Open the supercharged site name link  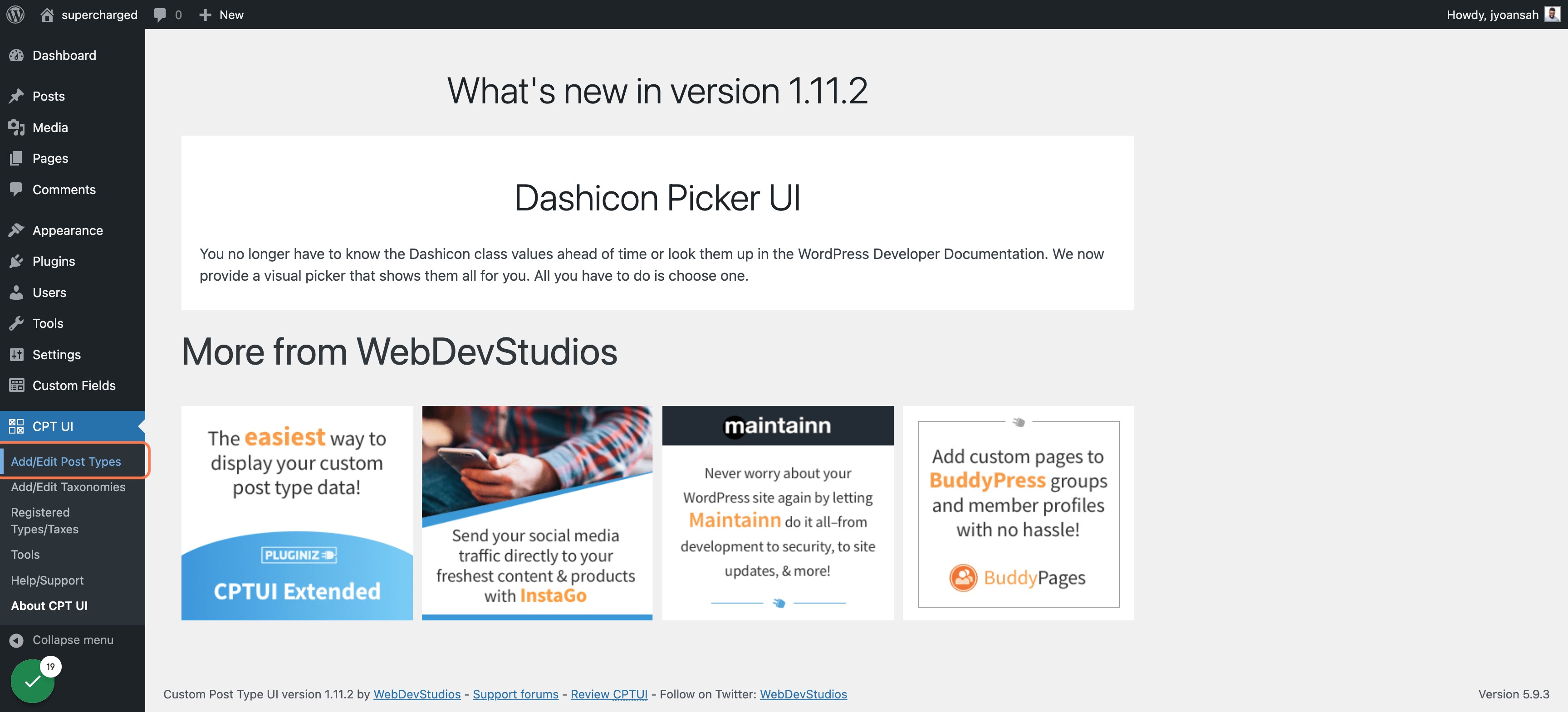click(99, 15)
